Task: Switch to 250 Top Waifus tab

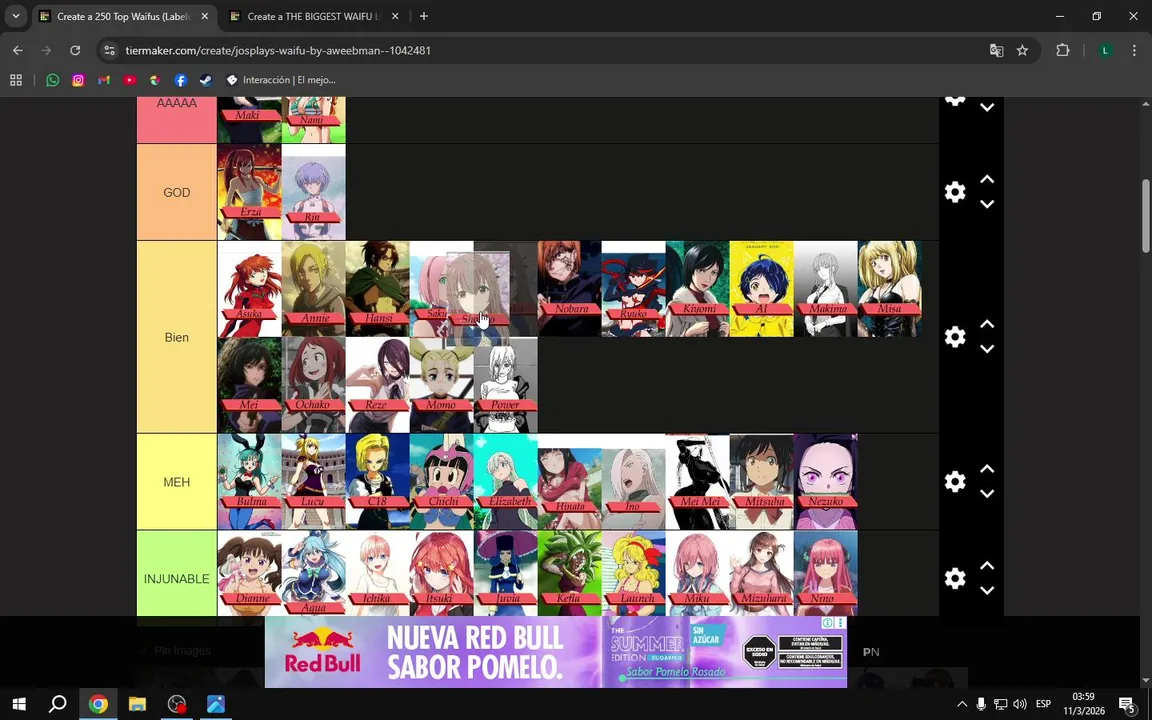Action: pos(123,16)
